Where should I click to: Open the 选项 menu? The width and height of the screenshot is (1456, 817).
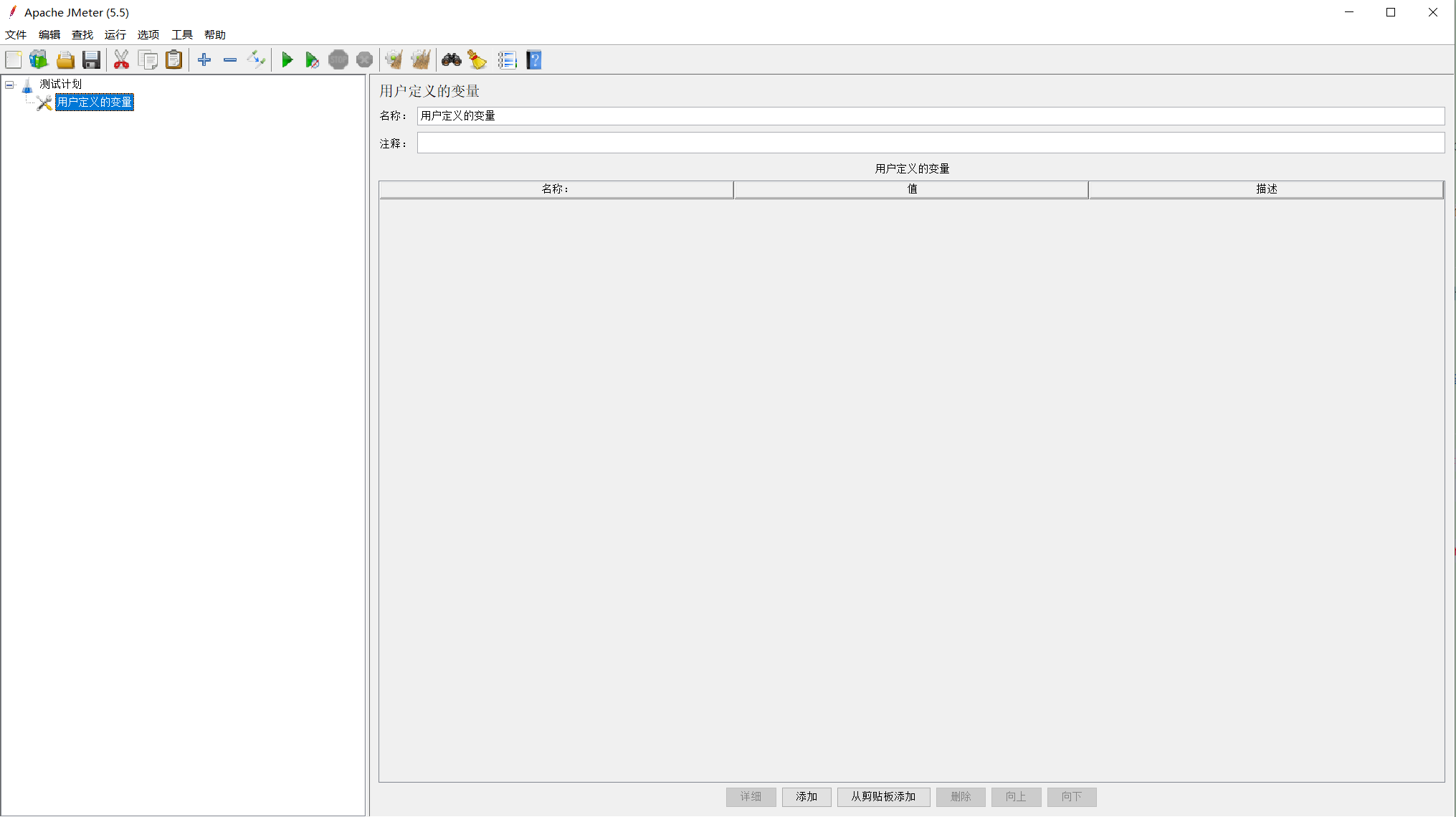click(148, 35)
